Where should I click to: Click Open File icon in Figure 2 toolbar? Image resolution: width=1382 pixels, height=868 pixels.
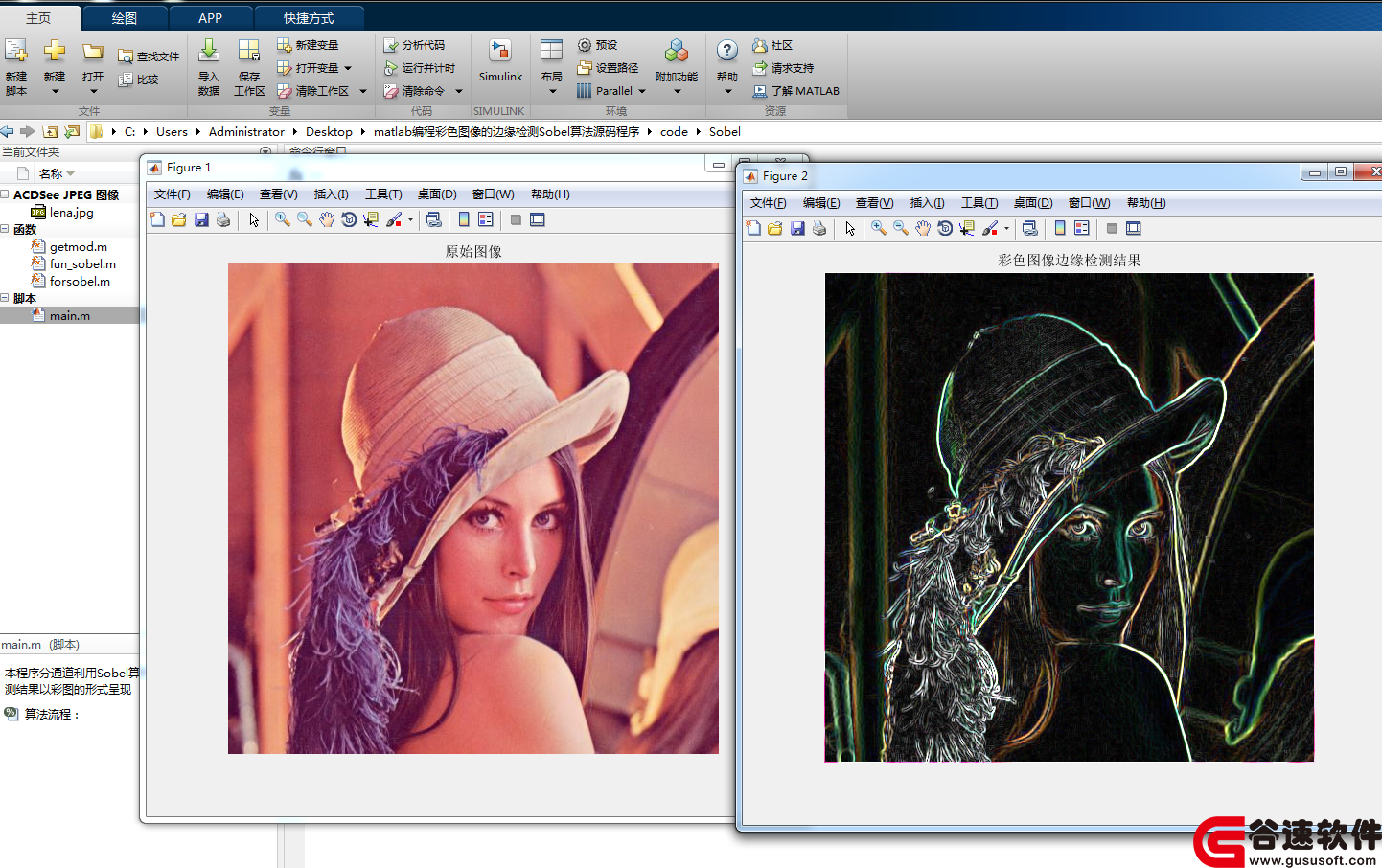point(775,228)
